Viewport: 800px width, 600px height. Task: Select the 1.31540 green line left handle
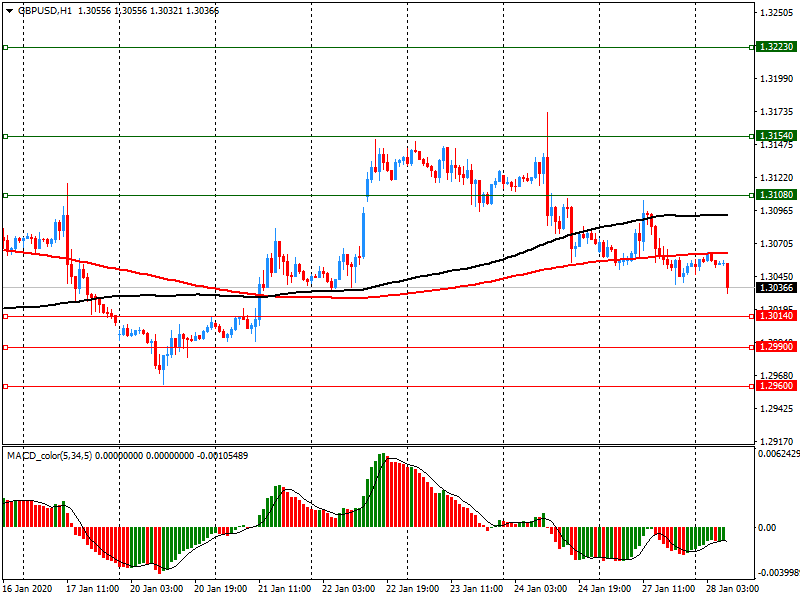[x=6, y=136]
